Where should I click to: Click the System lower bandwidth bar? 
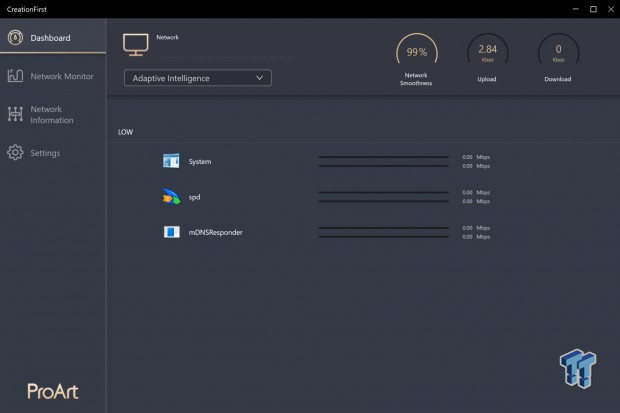(384, 166)
